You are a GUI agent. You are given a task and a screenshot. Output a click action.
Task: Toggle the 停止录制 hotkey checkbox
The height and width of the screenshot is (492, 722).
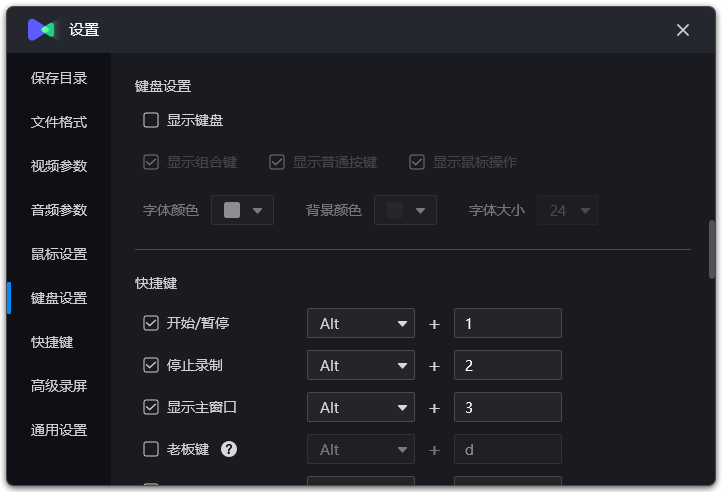tap(151, 365)
